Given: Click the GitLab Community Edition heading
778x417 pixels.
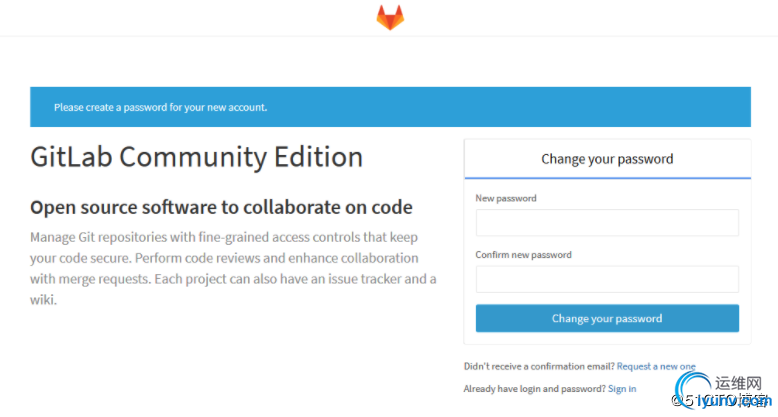Looking at the screenshot, I should click(196, 157).
